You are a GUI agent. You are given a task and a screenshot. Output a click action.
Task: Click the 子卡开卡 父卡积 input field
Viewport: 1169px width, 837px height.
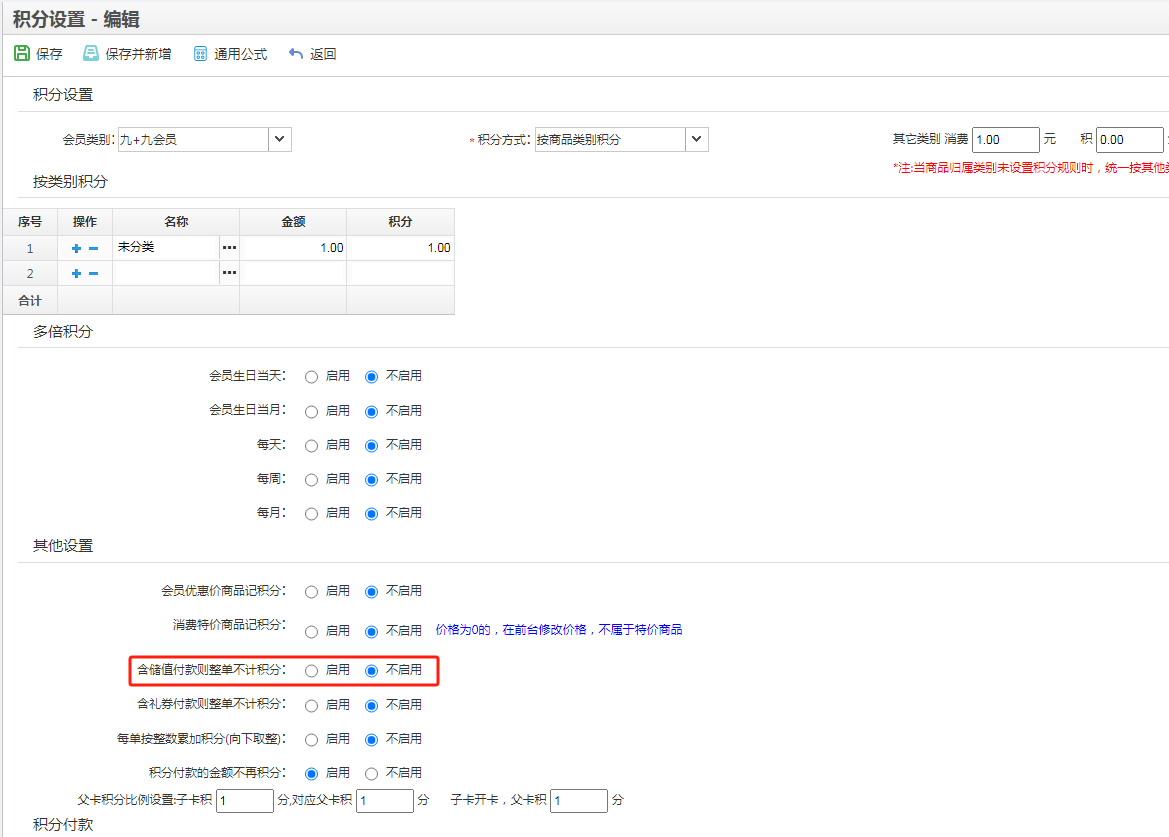(x=579, y=800)
